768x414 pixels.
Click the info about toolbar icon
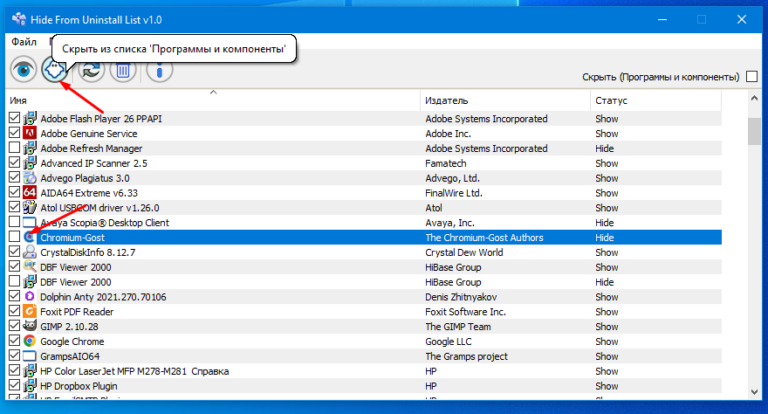[x=159, y=71]
